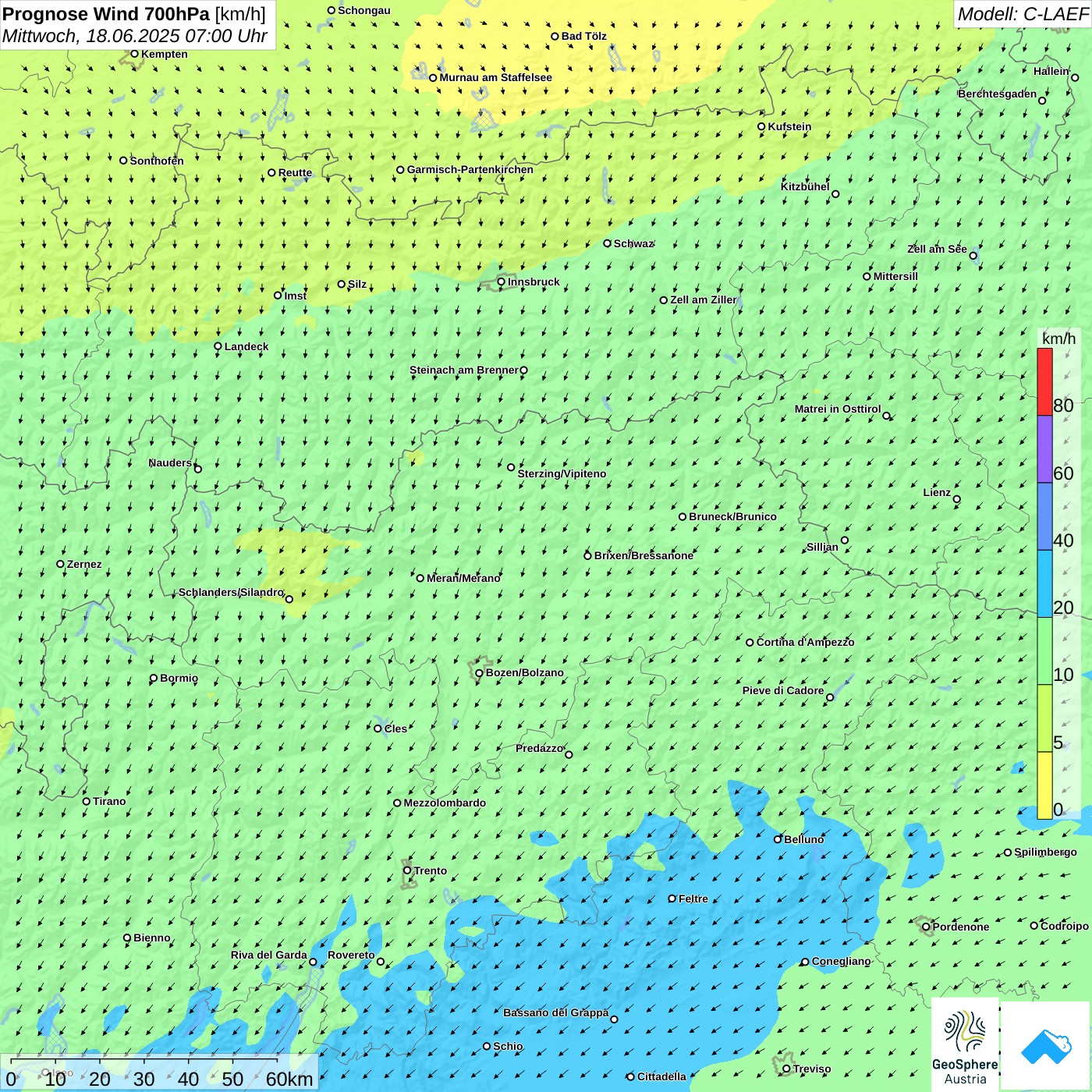Click the 'Conegliano' label
1092x1092 pixels.
(841, 961)
